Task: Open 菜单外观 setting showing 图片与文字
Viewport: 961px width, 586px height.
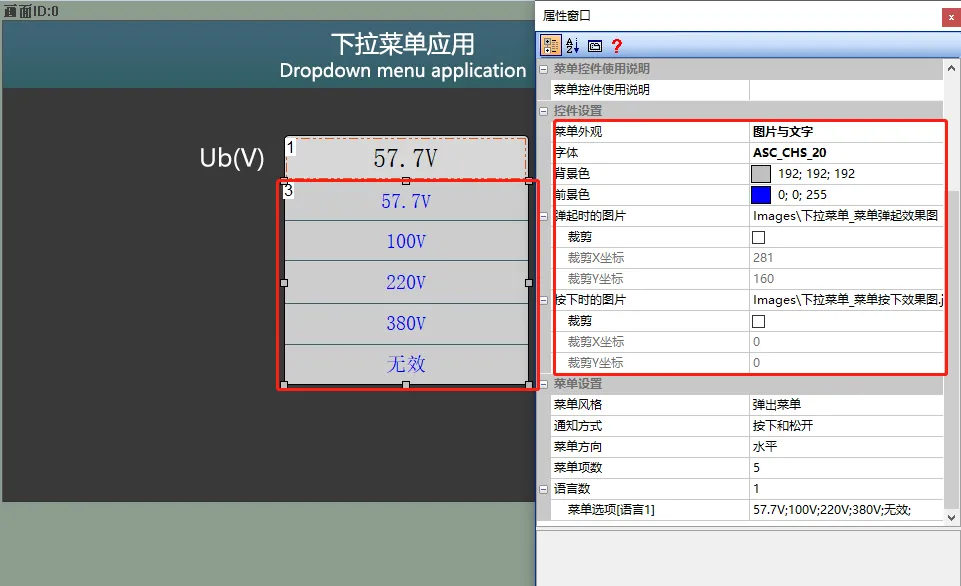Action: coord(800,131)
